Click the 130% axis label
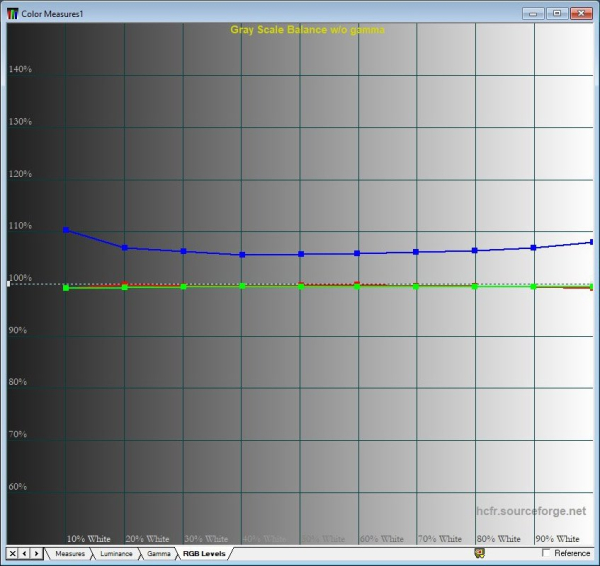 (20, 122)
